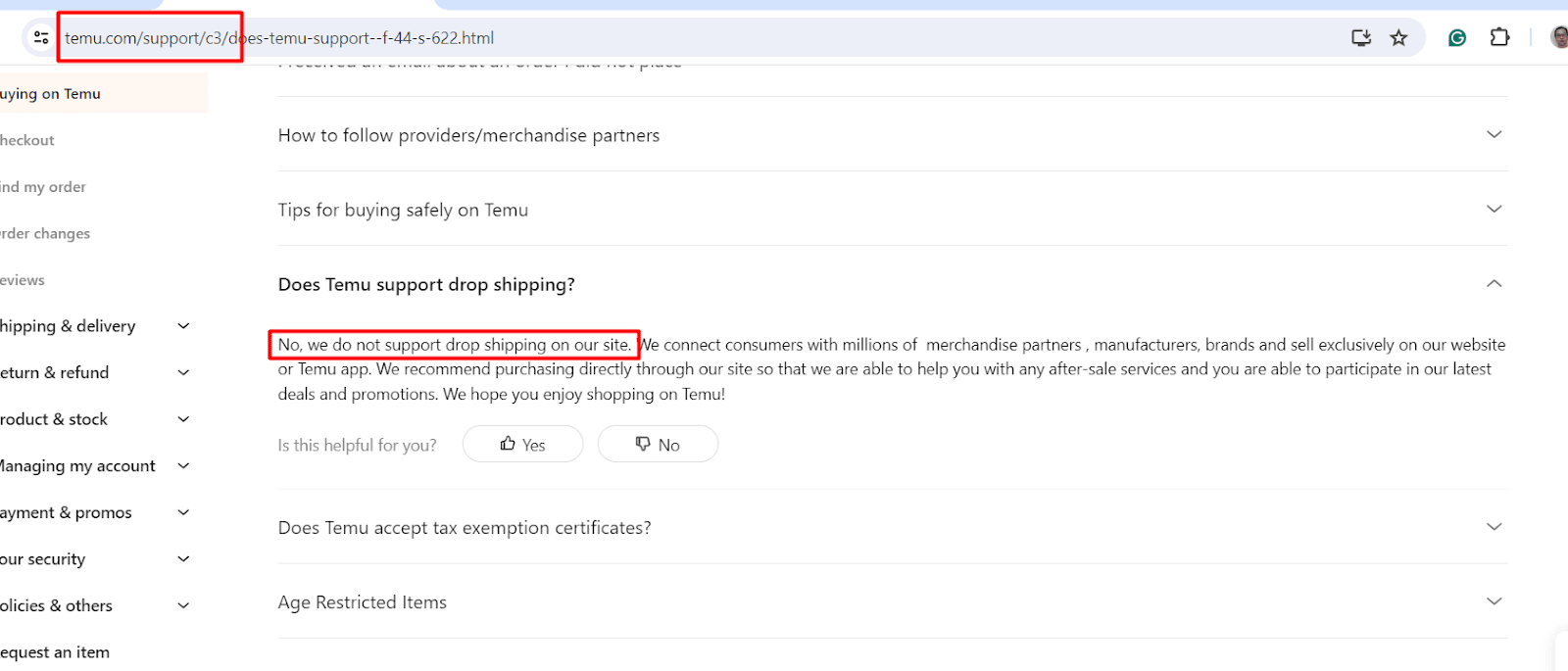Click 'Is this helpful for you?' text
The width and height of the screenshot is (1568, 671).
[357, 445]
